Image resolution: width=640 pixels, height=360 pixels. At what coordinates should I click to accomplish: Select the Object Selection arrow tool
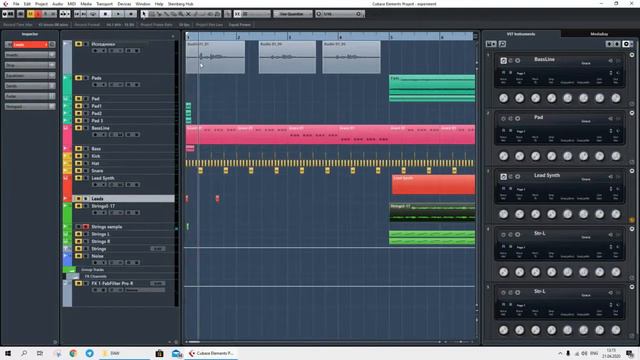coord(144,14)
